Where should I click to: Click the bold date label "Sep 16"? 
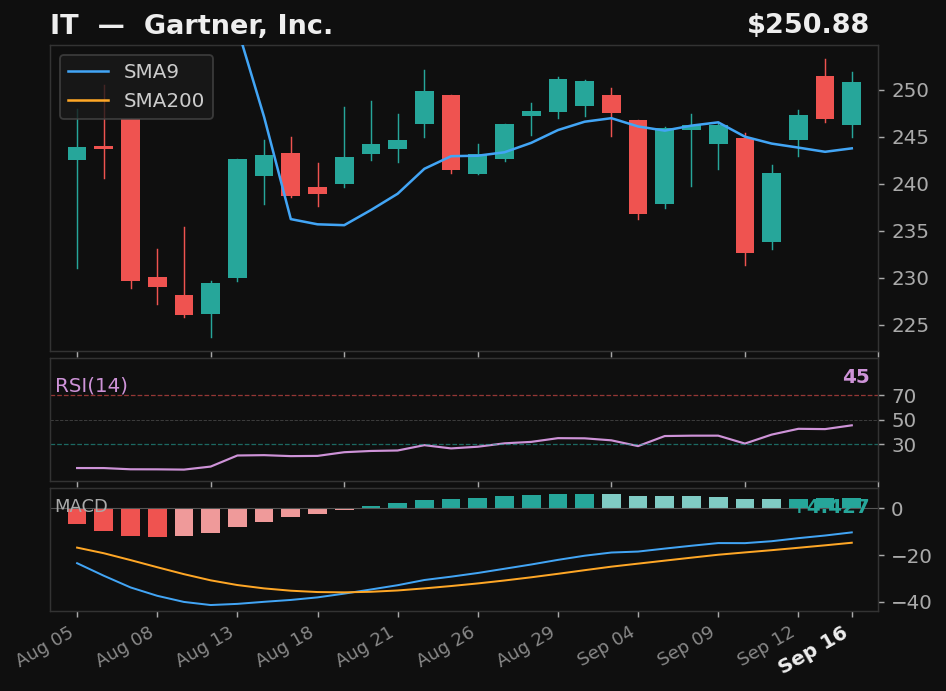coord(815,649)
